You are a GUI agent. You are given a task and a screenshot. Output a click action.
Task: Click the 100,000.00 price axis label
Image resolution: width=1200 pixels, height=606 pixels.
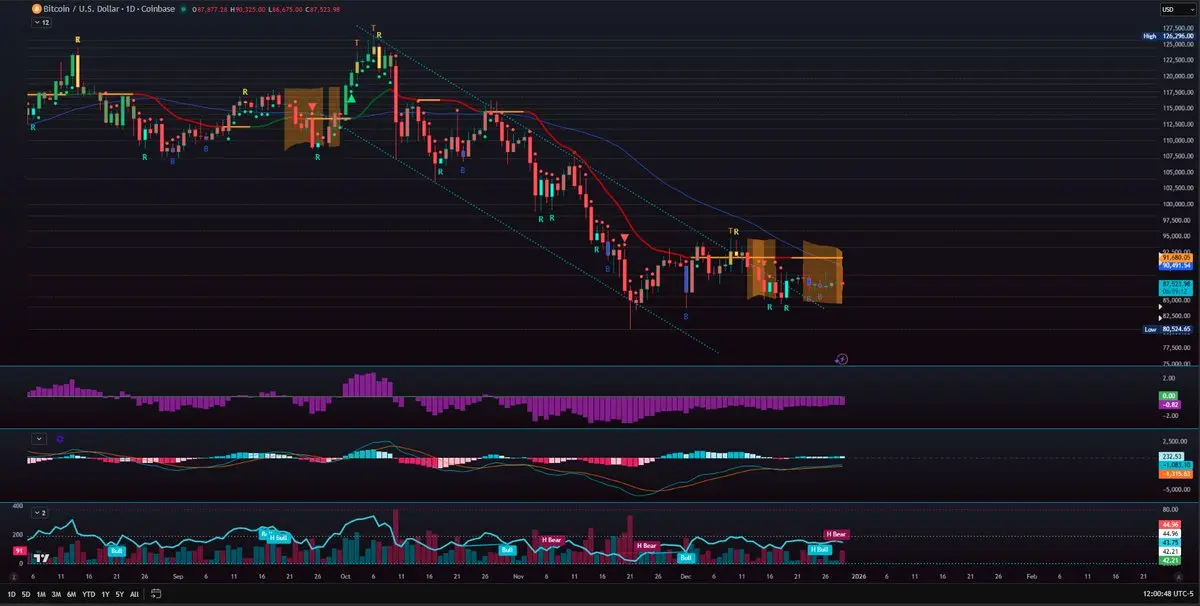coord(1177,204)
